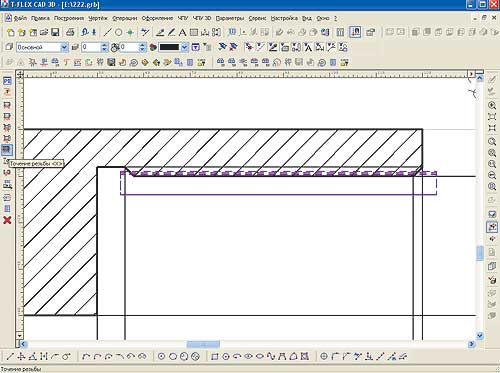Click the level value input field

[x=91, y=47]
